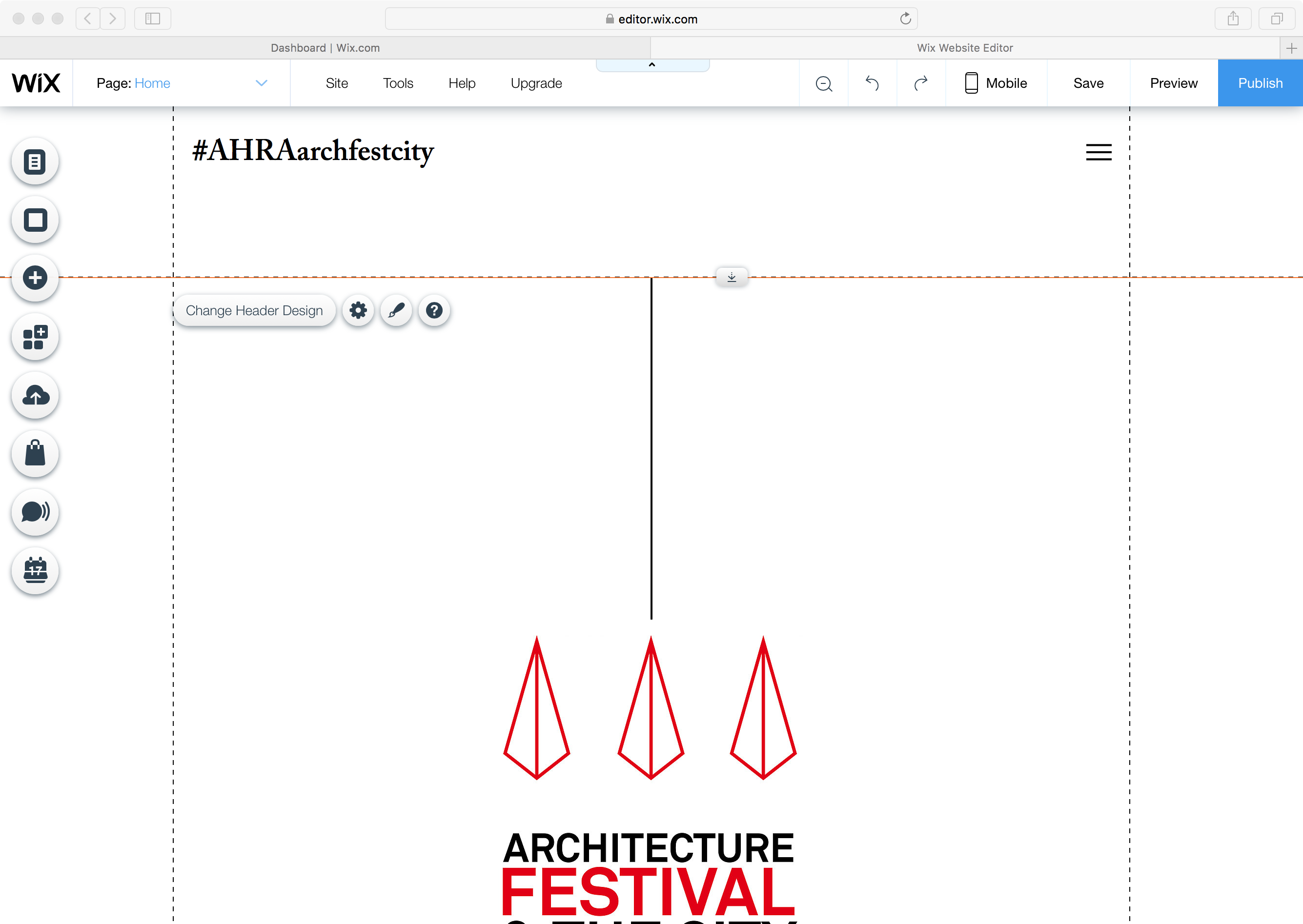Open the Background panel icon
This screenshot has height=924, width=1303.
click(x=35, y=220)
